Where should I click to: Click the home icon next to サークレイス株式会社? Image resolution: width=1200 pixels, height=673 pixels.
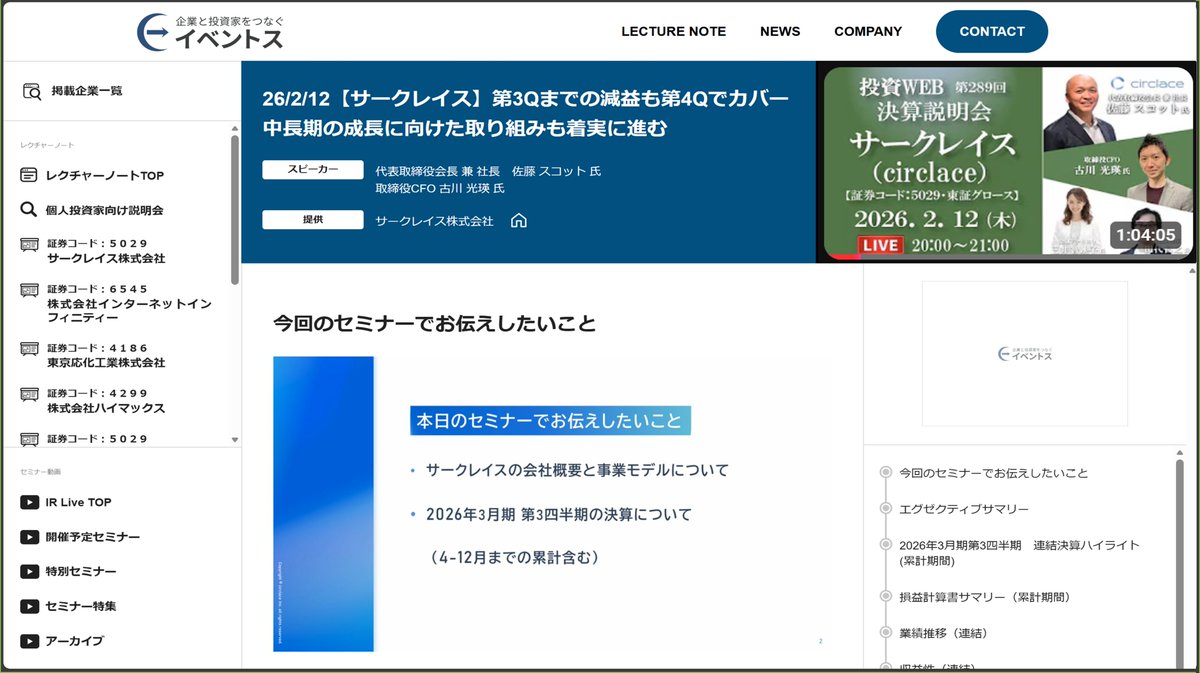[519, 222]
